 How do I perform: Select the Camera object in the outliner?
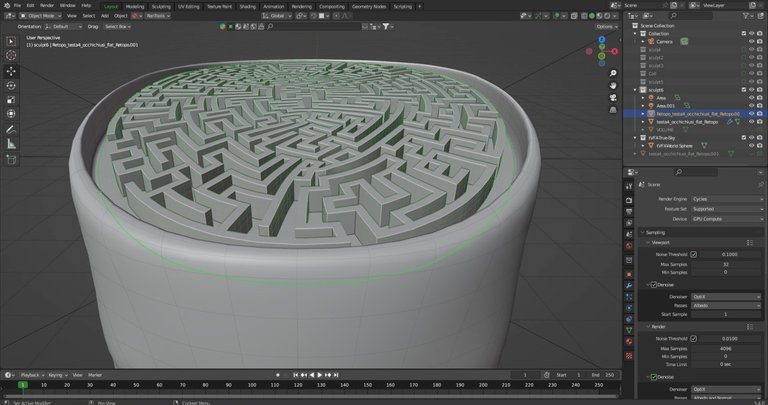click(664, 41)
